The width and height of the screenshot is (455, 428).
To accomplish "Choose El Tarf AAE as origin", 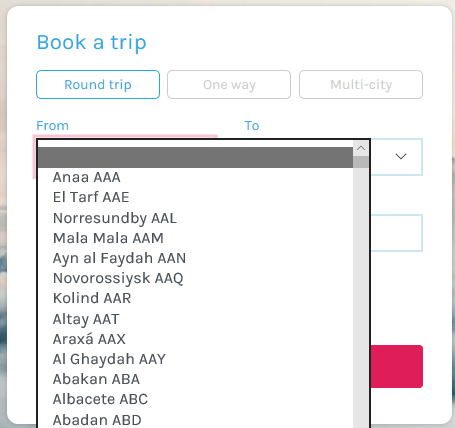I will point(195,197).
